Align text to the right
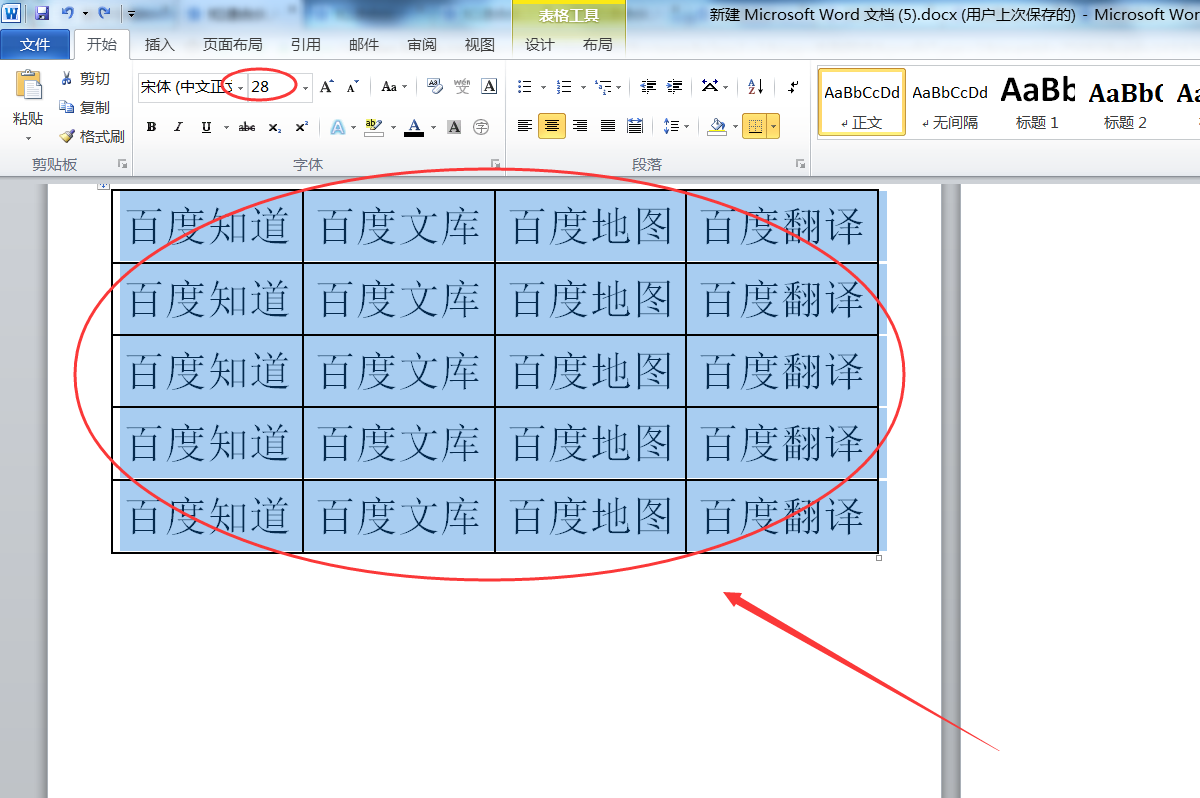 580,126
